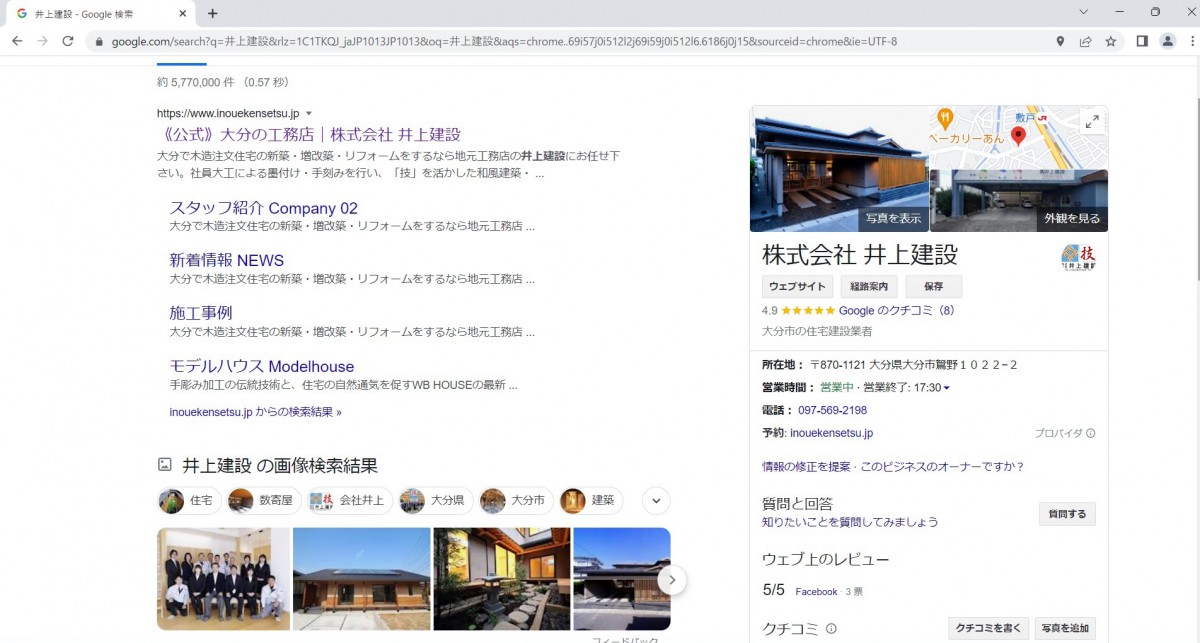Viewport: 1200px width, 643px height.
Task: Expand the map in knowledge panel
Action: click(1092, 121)
